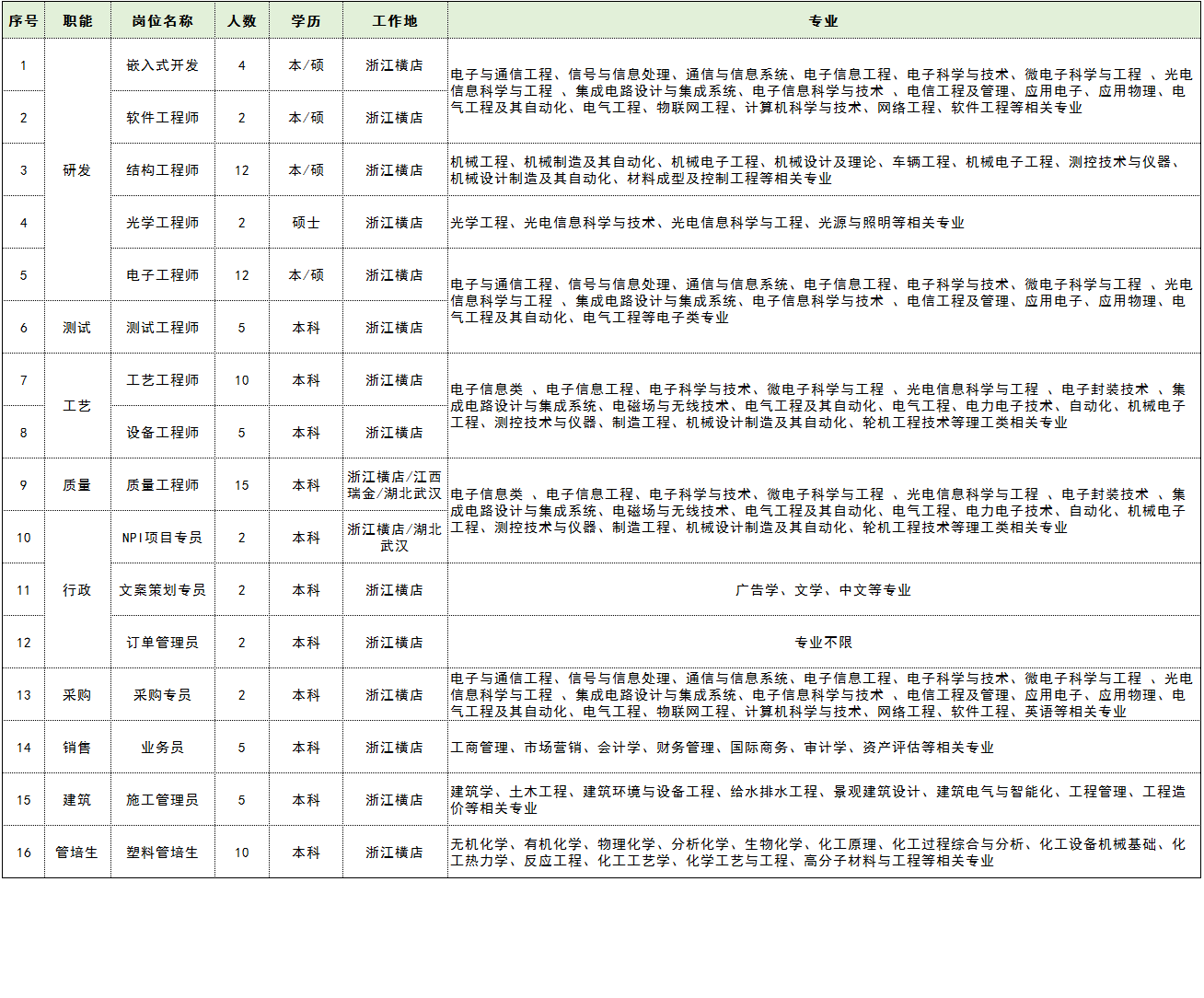Select the 质量工程师 position cell
The height and width of the screenshot is (998, 1204).
pyautogui.click(x=162, y=485)
